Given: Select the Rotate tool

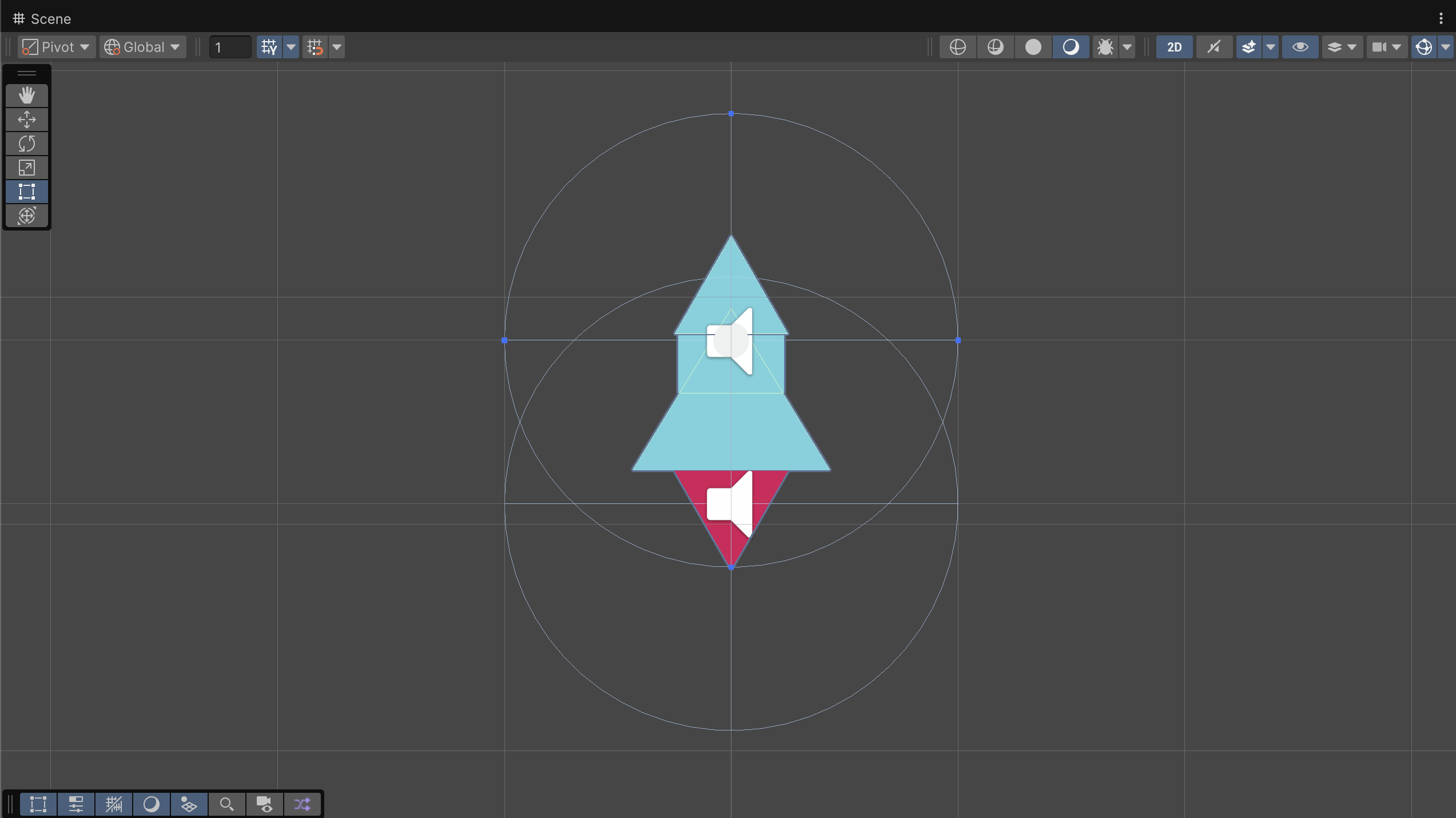Looking at the screenshot, I should click(x=26, y=143).
